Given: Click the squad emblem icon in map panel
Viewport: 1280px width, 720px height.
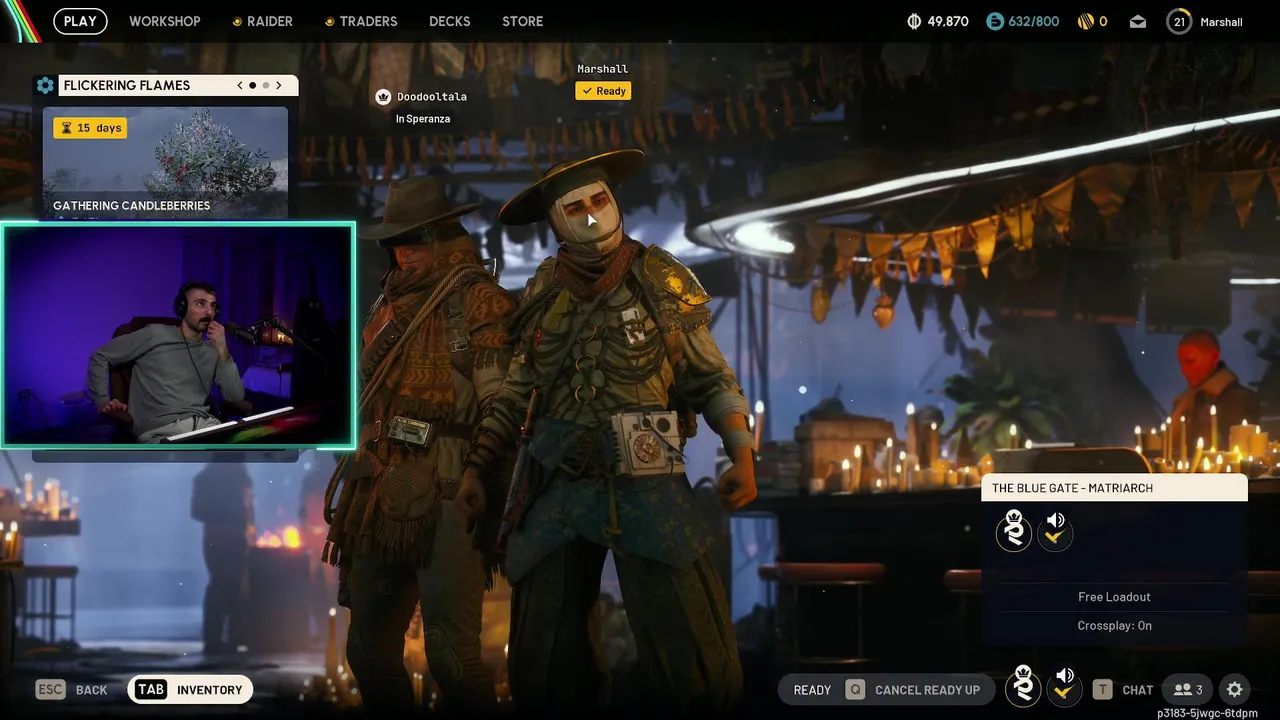Looking at the screenshot, I should 1014,531.
